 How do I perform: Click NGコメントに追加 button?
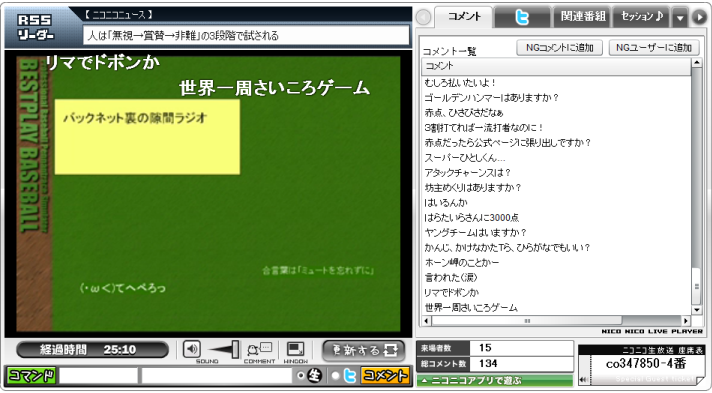[559, 48]
